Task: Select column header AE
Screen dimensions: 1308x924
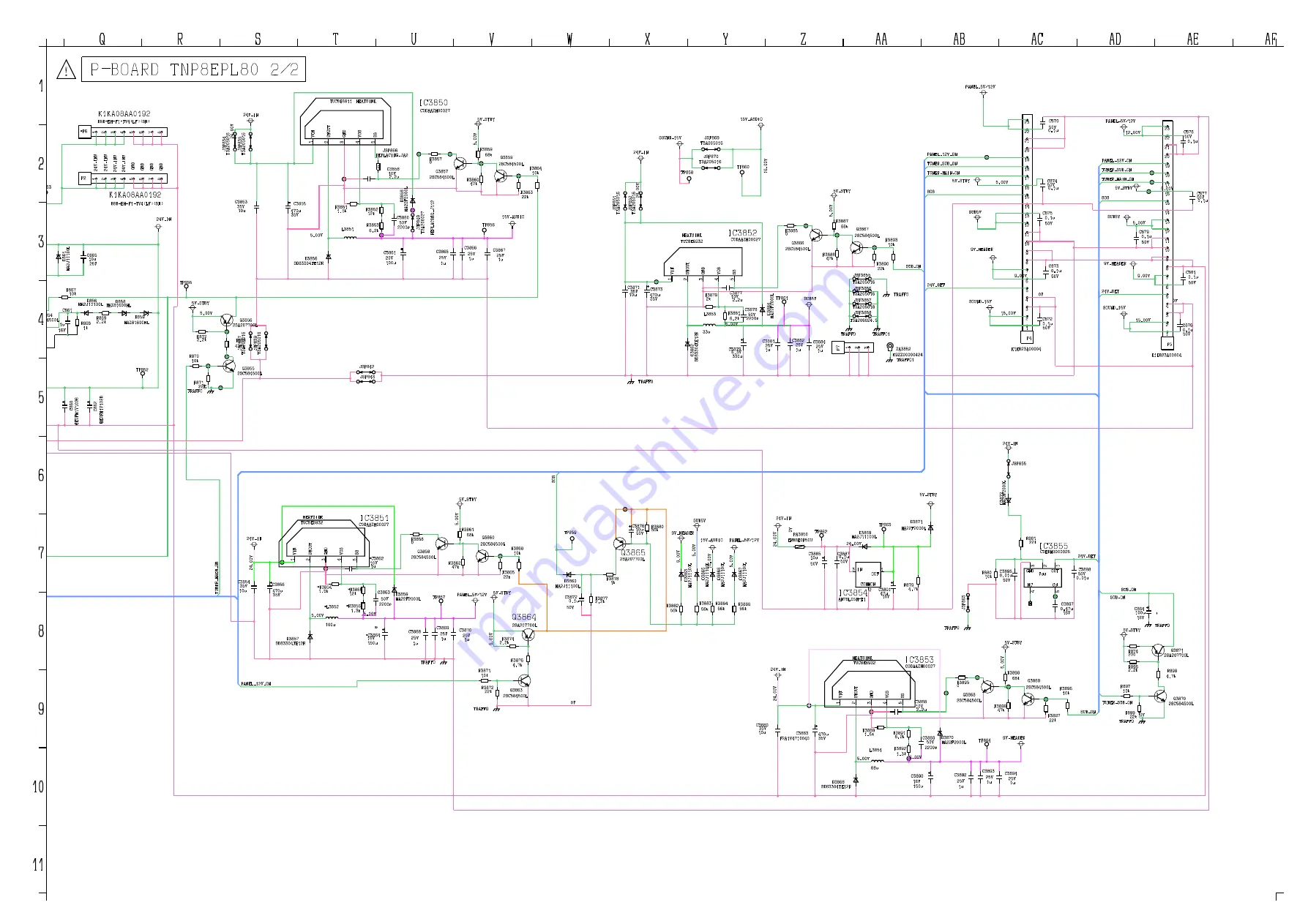Action: pos(1193,39)
